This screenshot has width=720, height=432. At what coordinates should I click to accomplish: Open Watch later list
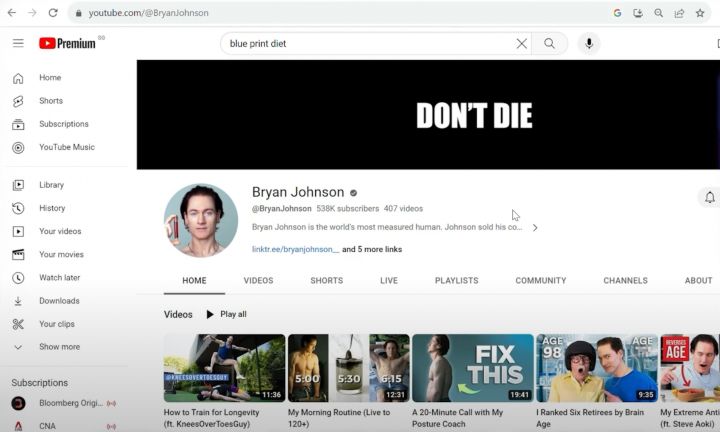pos(59,278)
